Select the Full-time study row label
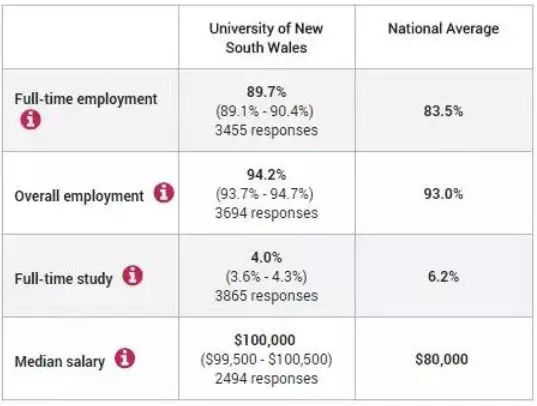 click(63, 279)
